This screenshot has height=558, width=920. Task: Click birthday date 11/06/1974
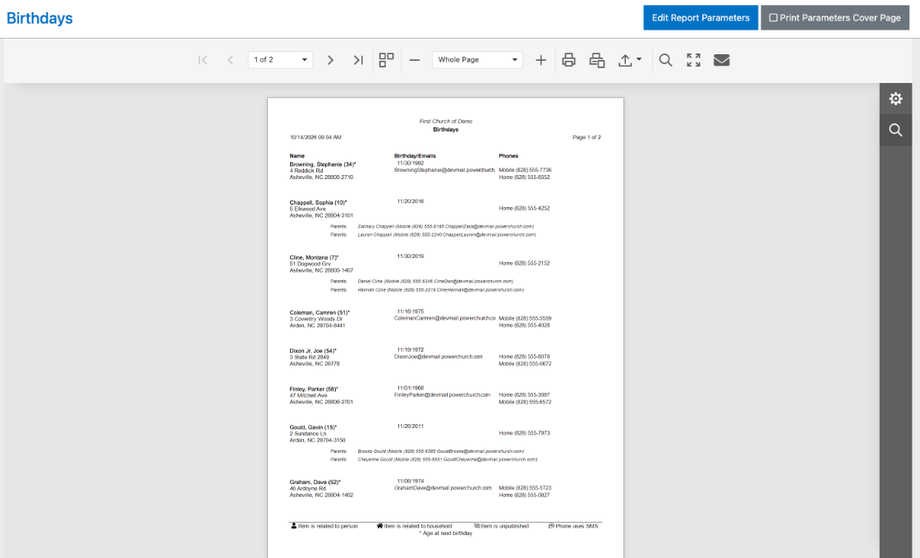(x=410, y=481)
